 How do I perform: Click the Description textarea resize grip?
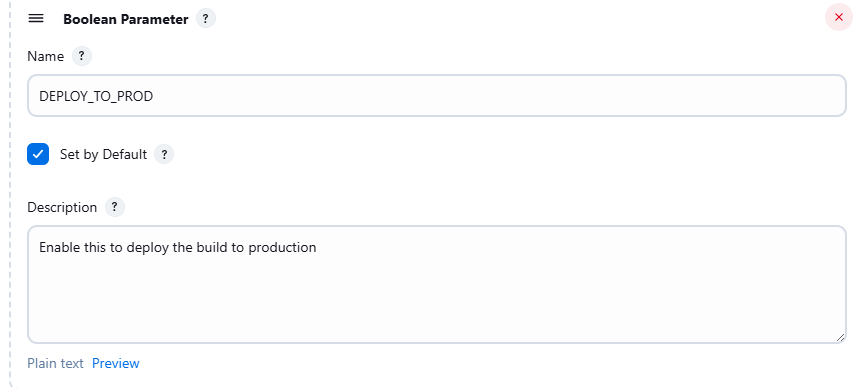pyautogui.click(x=840, y=338)
